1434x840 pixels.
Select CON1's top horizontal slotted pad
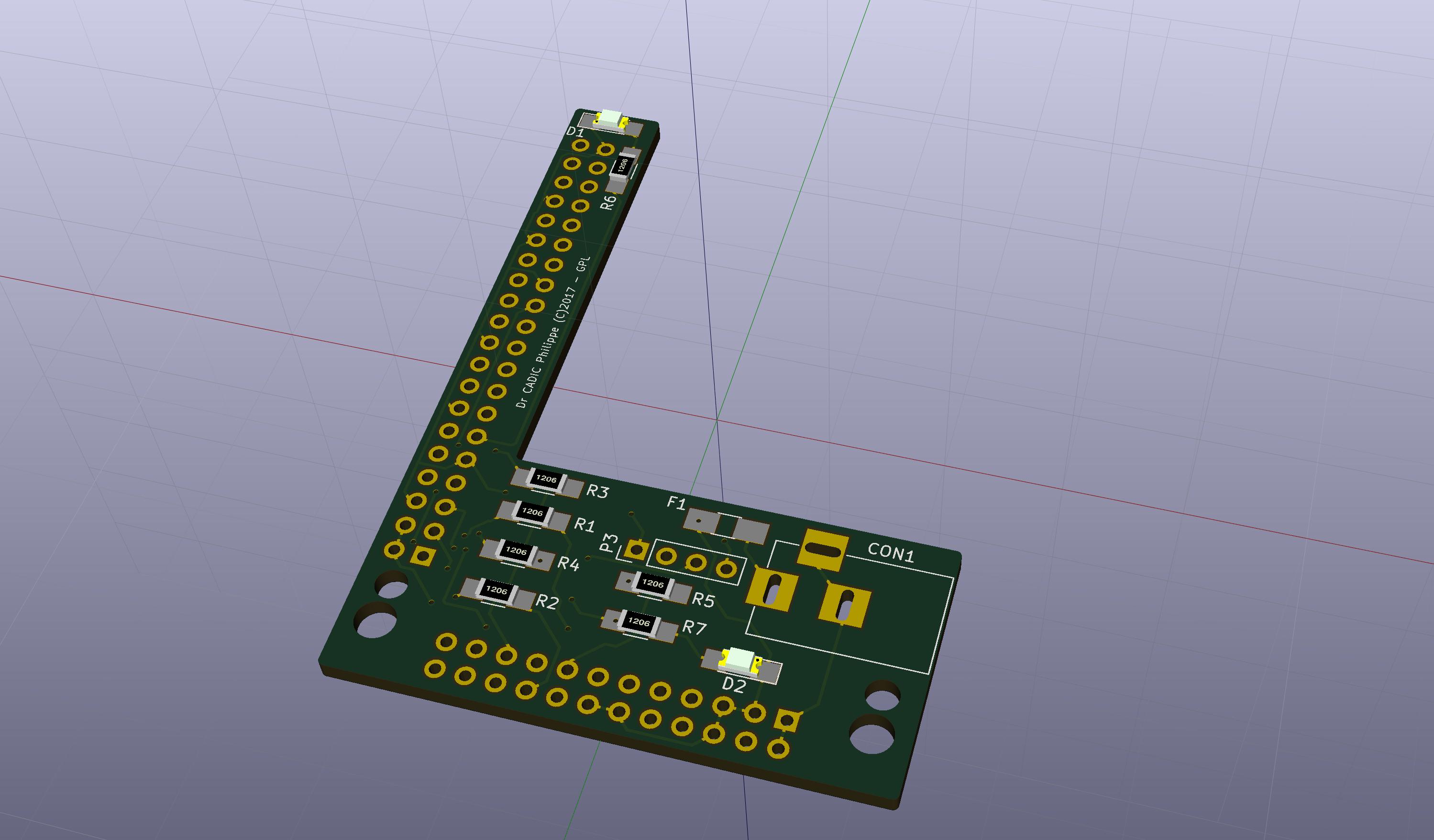(x=823, y=550)
